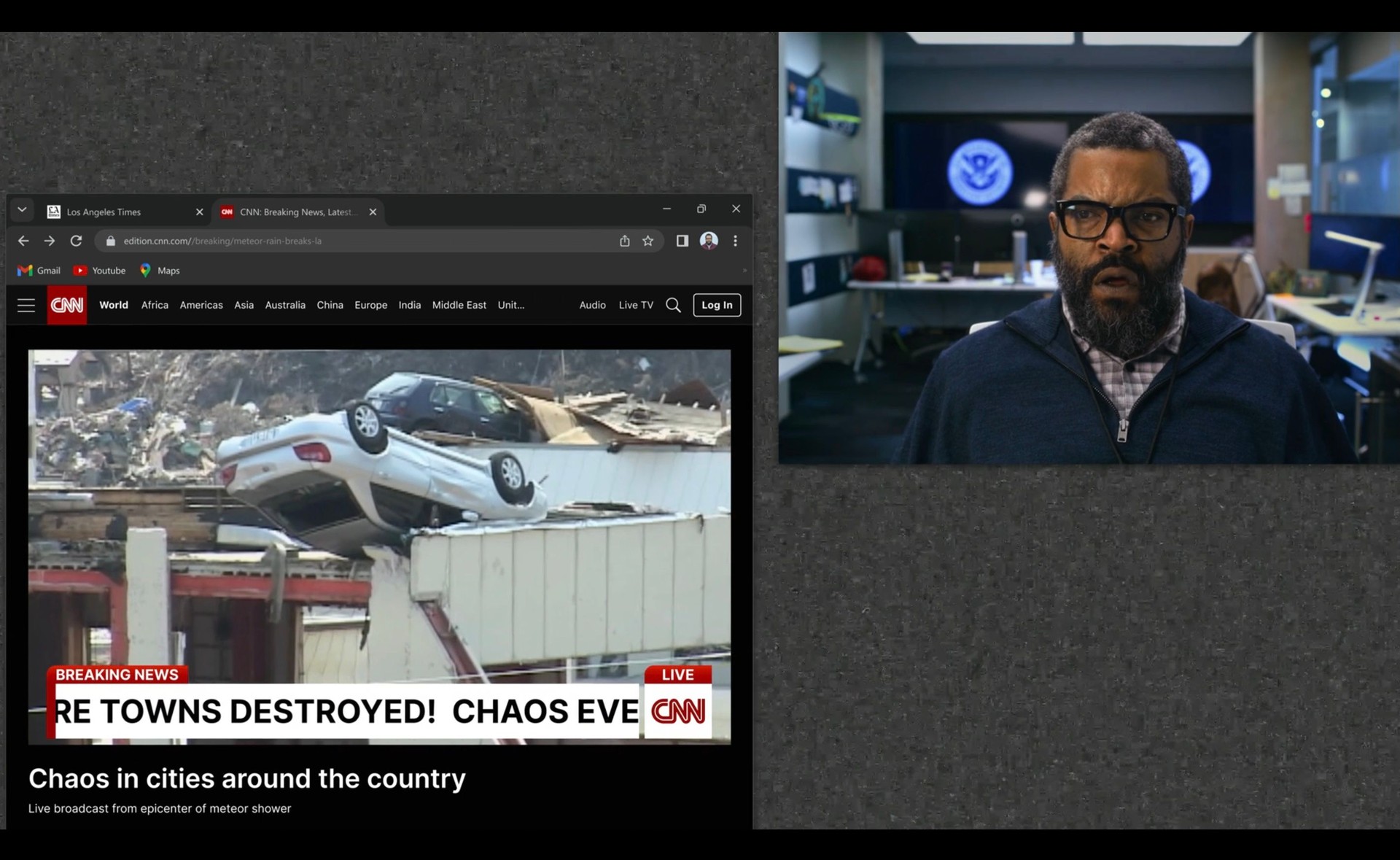
Task: Close the CNN Breaking News tab
Action: coord(373,212)
